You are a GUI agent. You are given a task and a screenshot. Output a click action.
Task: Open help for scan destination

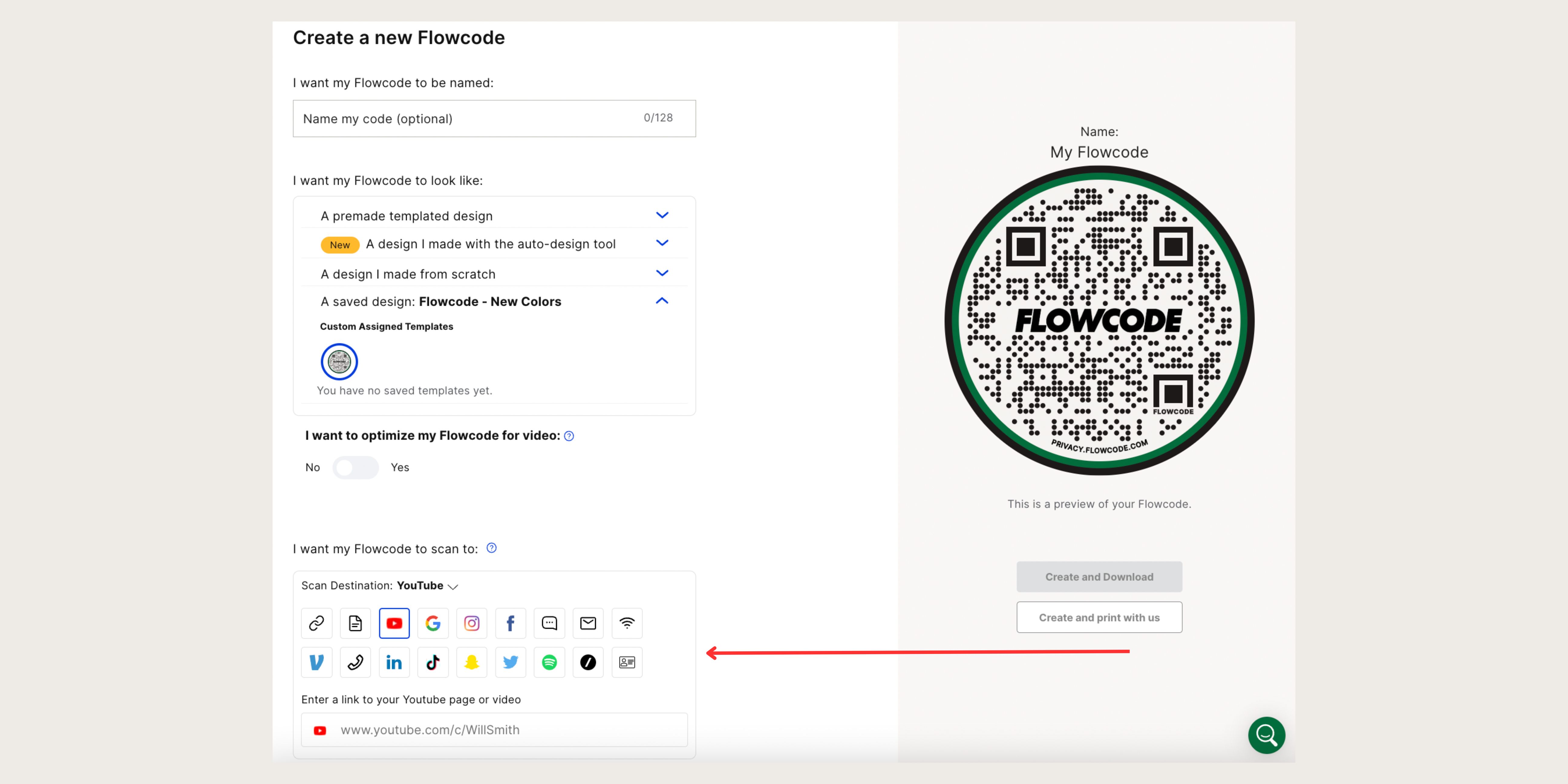[492, 548]
